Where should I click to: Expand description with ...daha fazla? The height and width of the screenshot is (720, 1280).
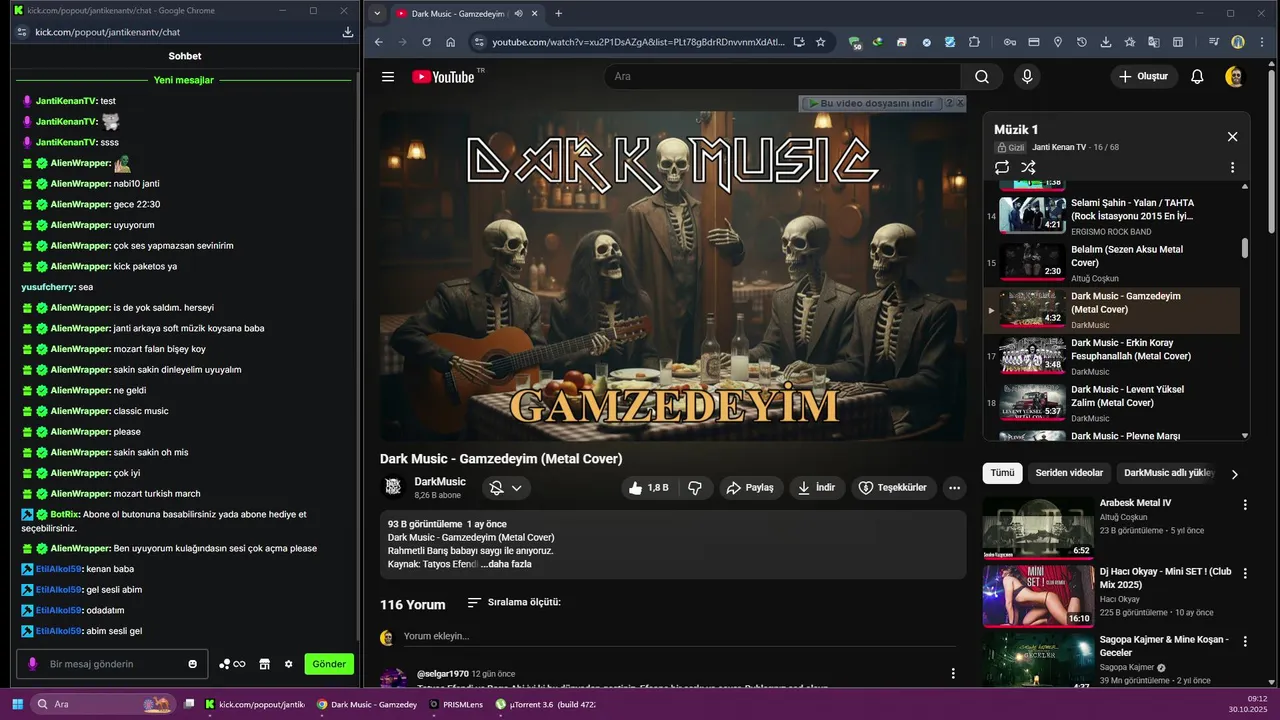[506, 564]
